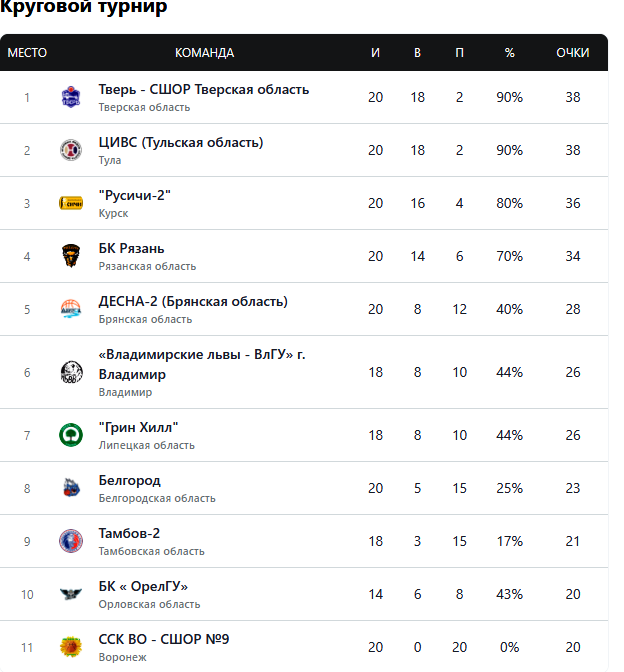Open the Белгород team link

(x=130, y=480)
